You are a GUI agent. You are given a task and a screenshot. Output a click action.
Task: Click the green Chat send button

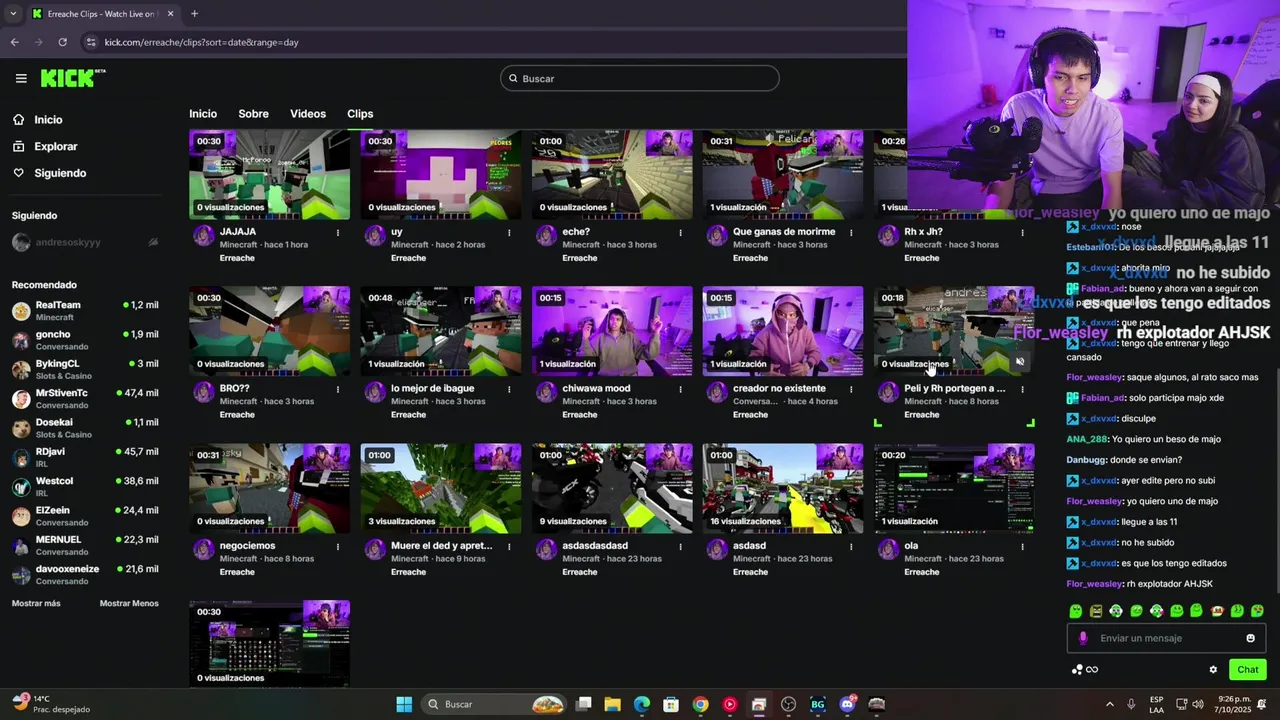[1247, 670]
